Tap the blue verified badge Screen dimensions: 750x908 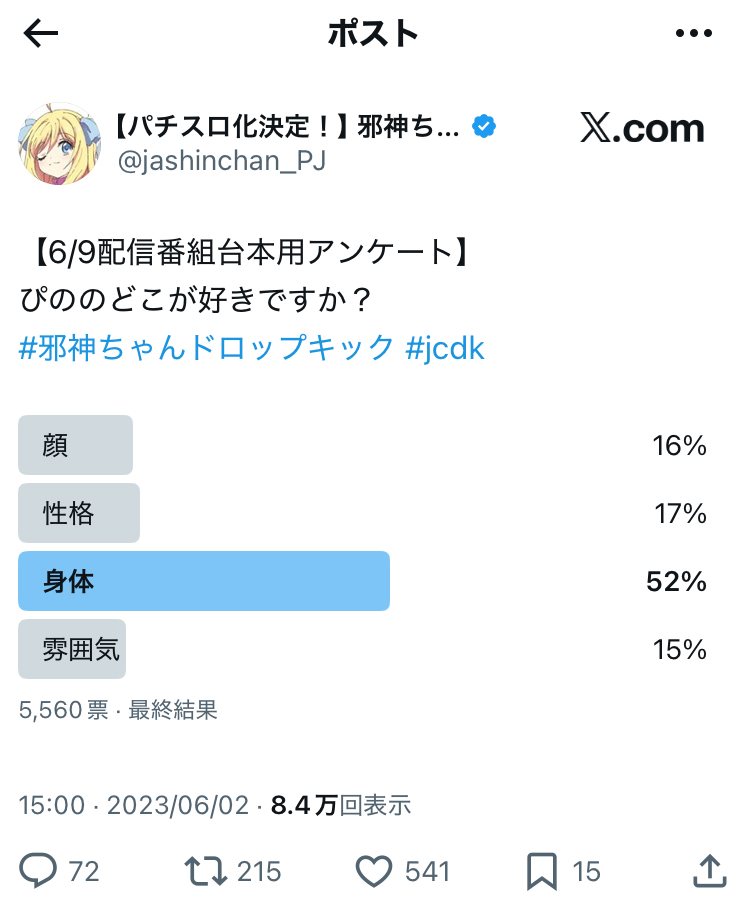click(x=485, y=127)
